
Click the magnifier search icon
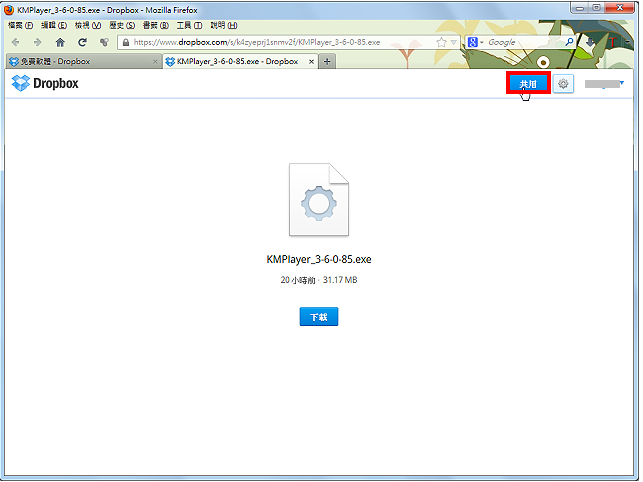click(569, 42)
